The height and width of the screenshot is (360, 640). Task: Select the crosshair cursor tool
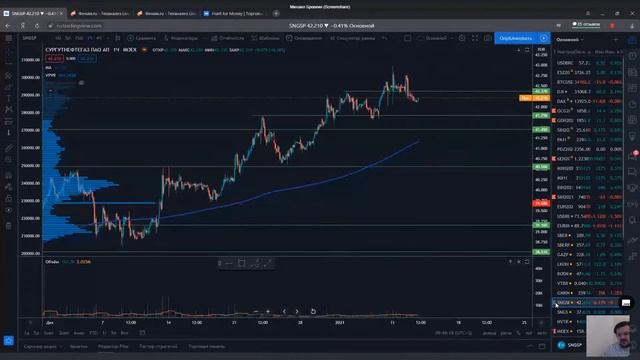(9, 52)
